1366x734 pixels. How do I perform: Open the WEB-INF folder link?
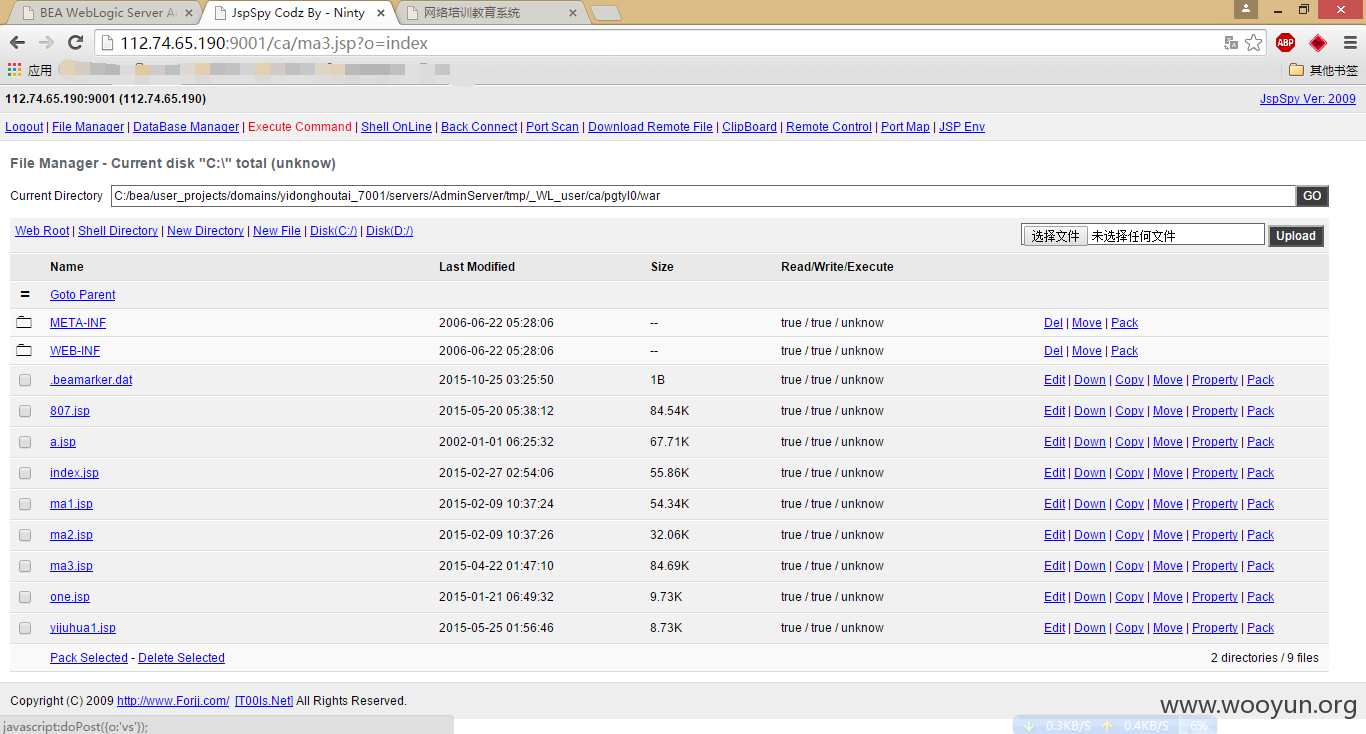(x=75, y=351)
